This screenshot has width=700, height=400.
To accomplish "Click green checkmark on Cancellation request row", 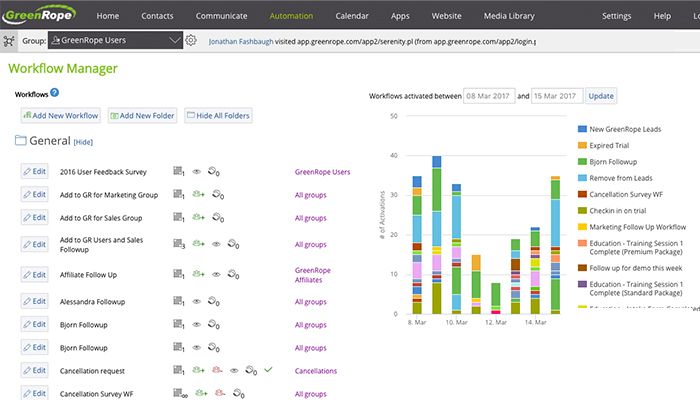I will [x=268, y=369].
